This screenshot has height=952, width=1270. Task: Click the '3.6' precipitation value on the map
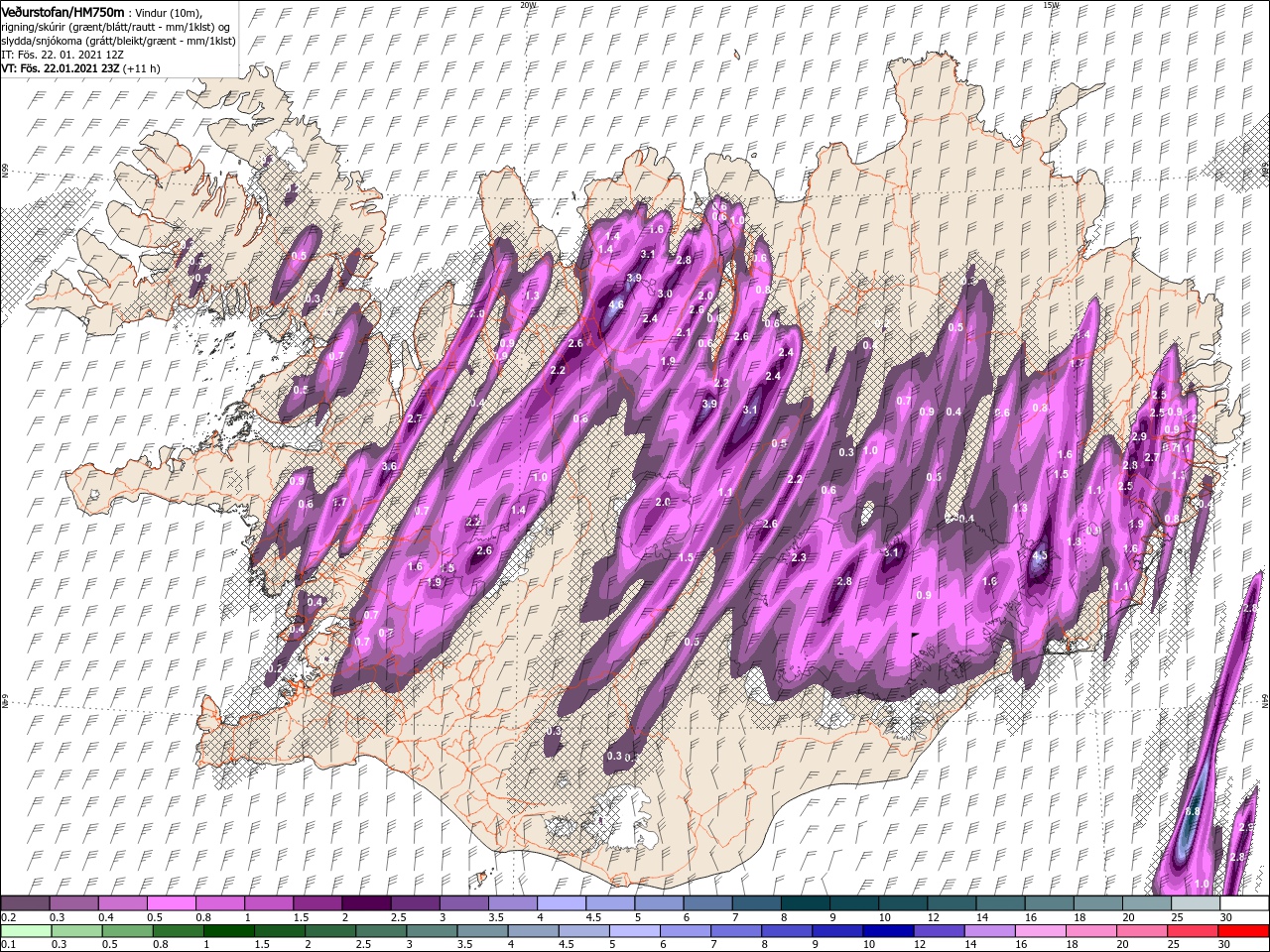389,467
